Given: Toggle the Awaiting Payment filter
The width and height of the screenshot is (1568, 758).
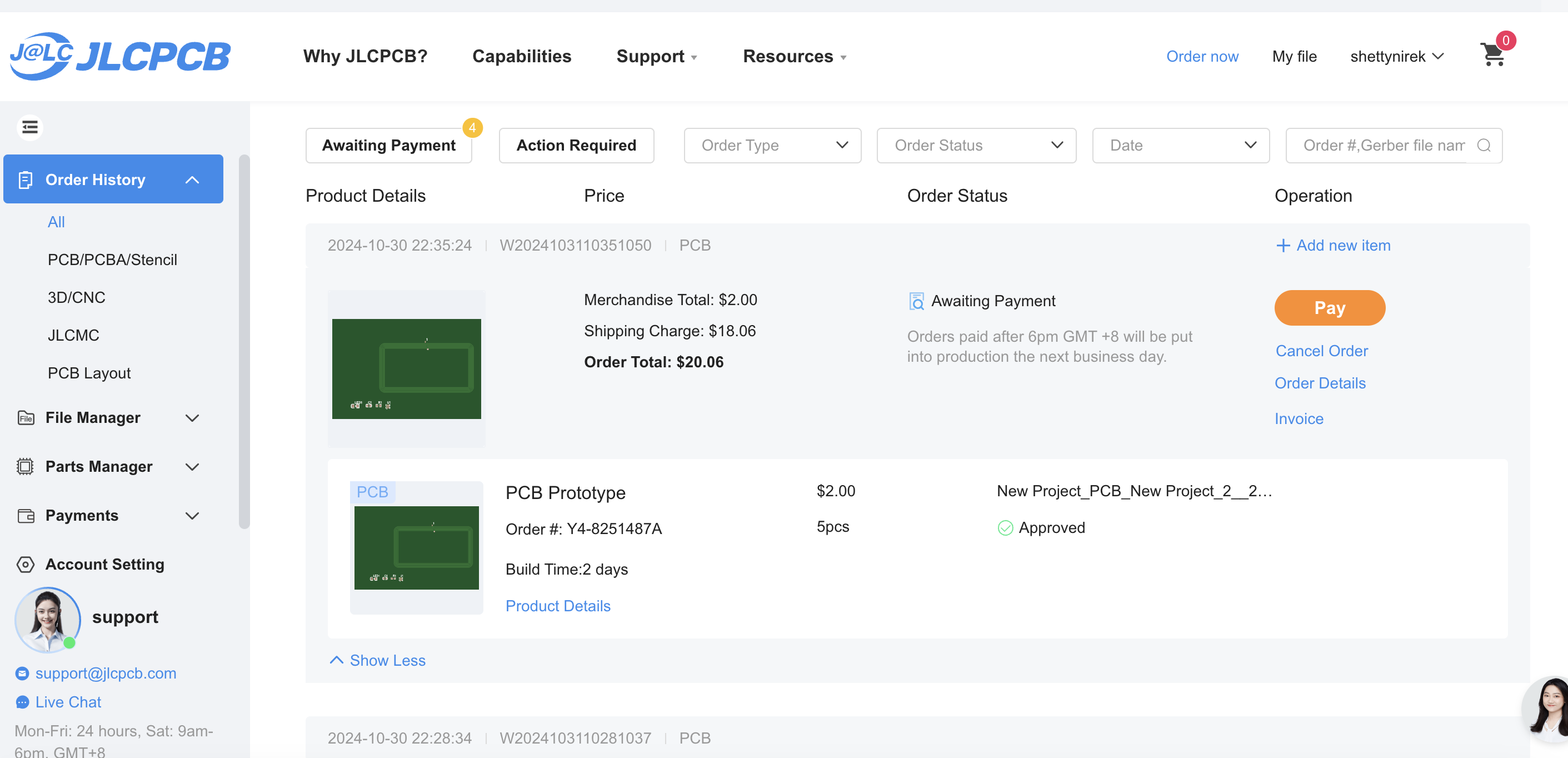Looking at the screenshot, I should point(388,146).
